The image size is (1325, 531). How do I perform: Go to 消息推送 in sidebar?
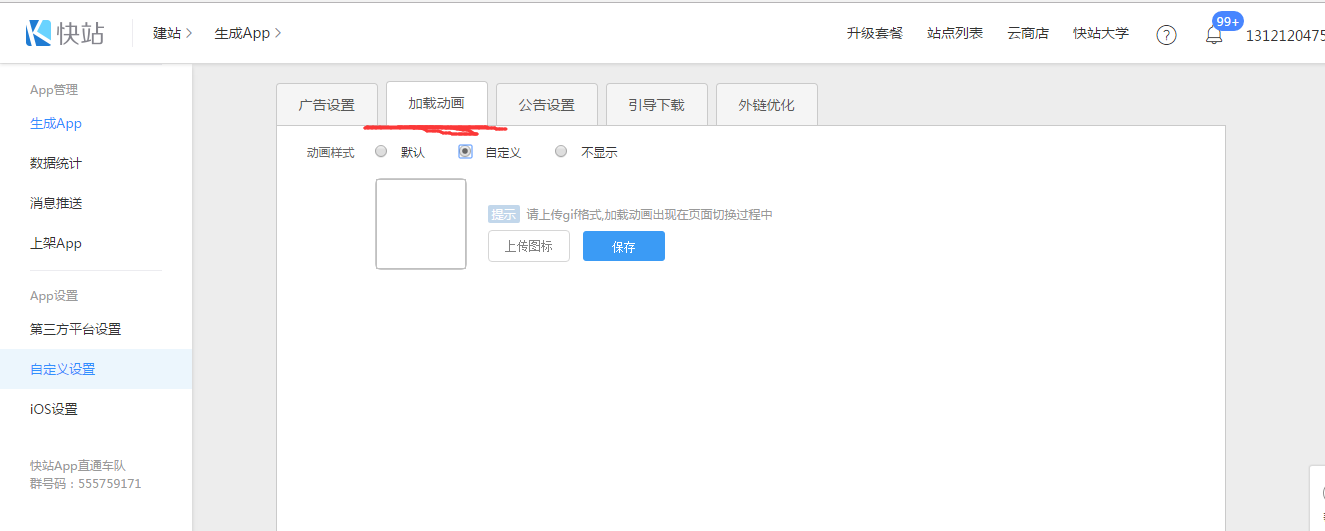(56, 203)
